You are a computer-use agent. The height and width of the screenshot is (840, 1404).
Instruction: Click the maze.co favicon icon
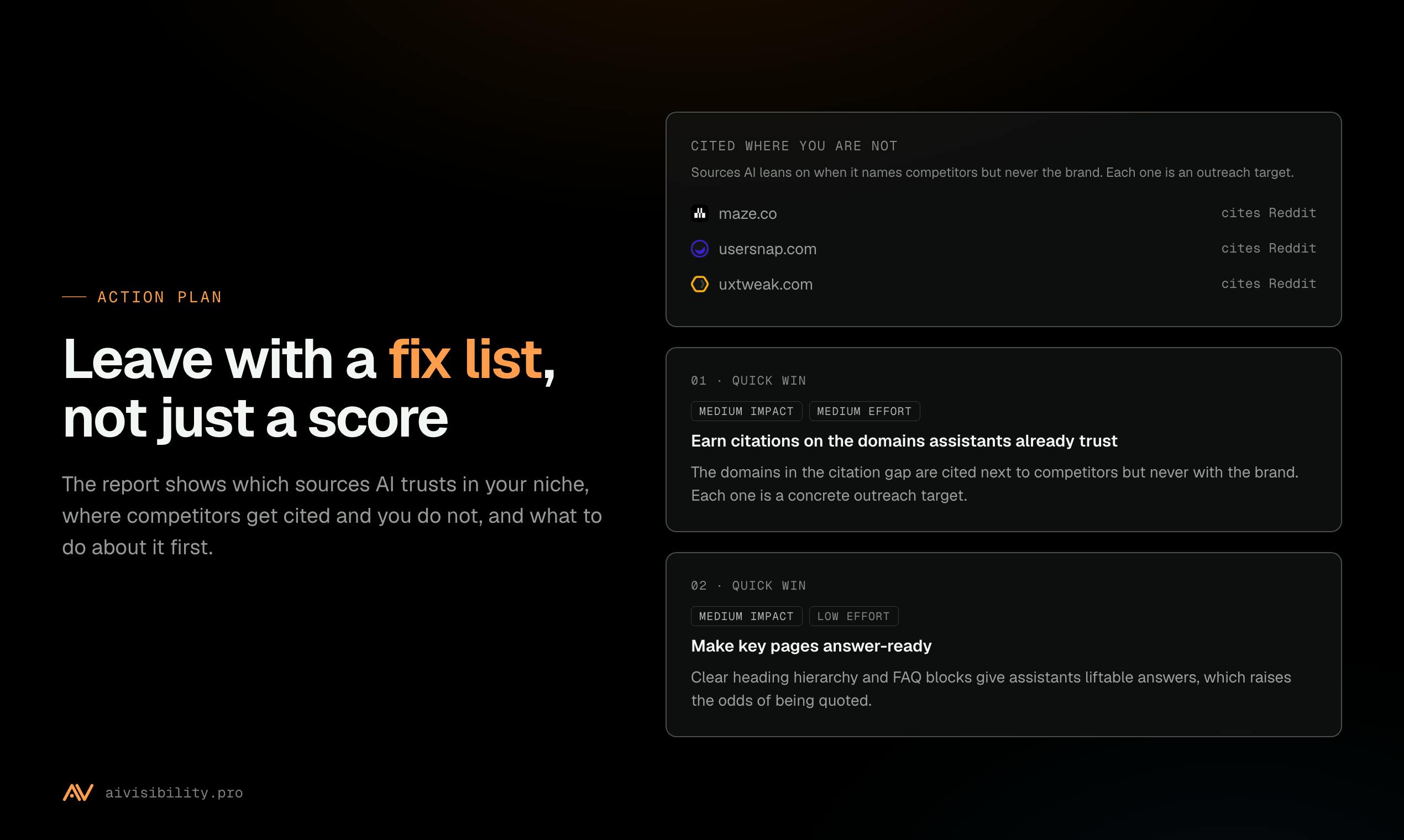(700, 213)
